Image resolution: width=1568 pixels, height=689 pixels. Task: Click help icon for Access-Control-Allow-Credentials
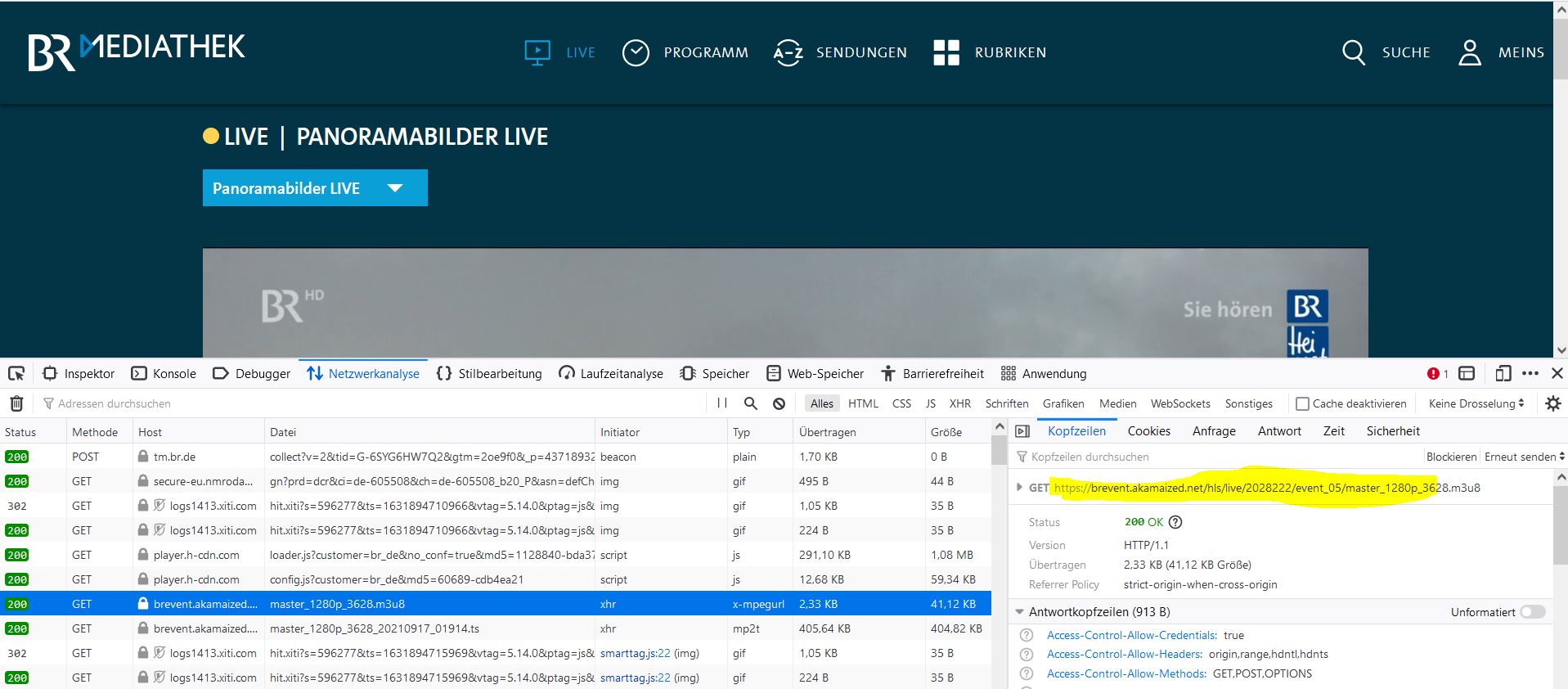[x=1027, y=635]
